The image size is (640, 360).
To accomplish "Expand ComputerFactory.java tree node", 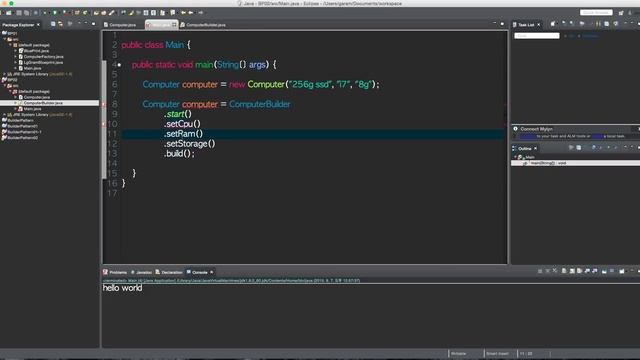I will 16,57.
